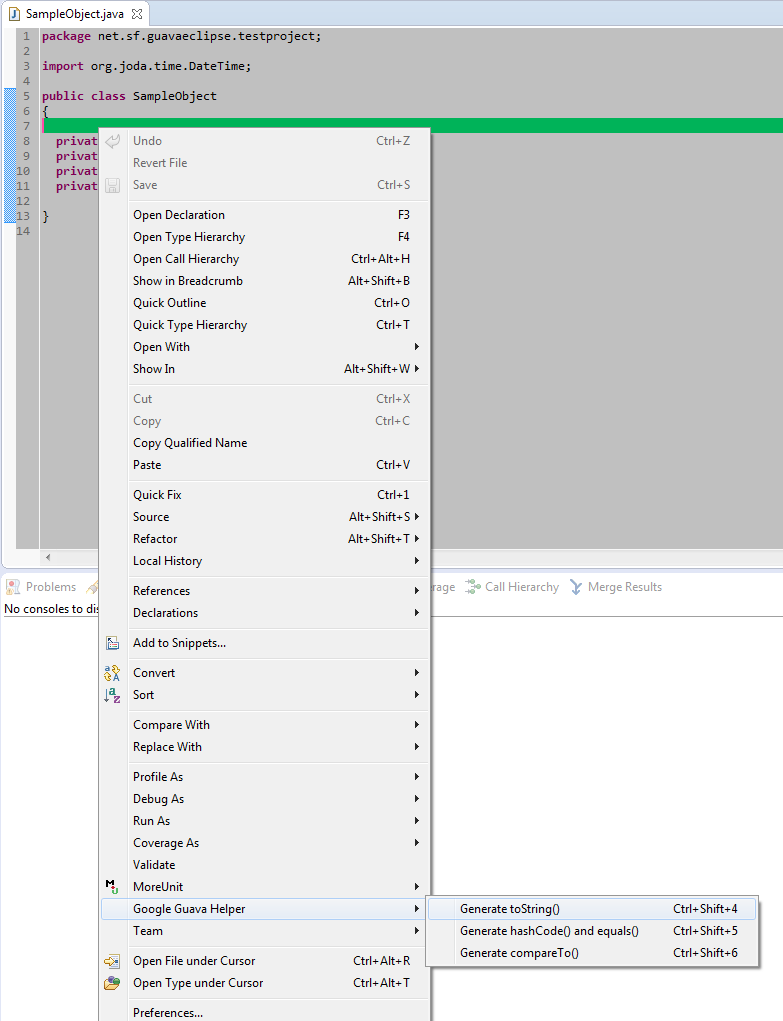Click the Call Hierarchy view icon
The width and height of the screenshot is (783, 1021).
pyautogui.click(x=473, y=587)
